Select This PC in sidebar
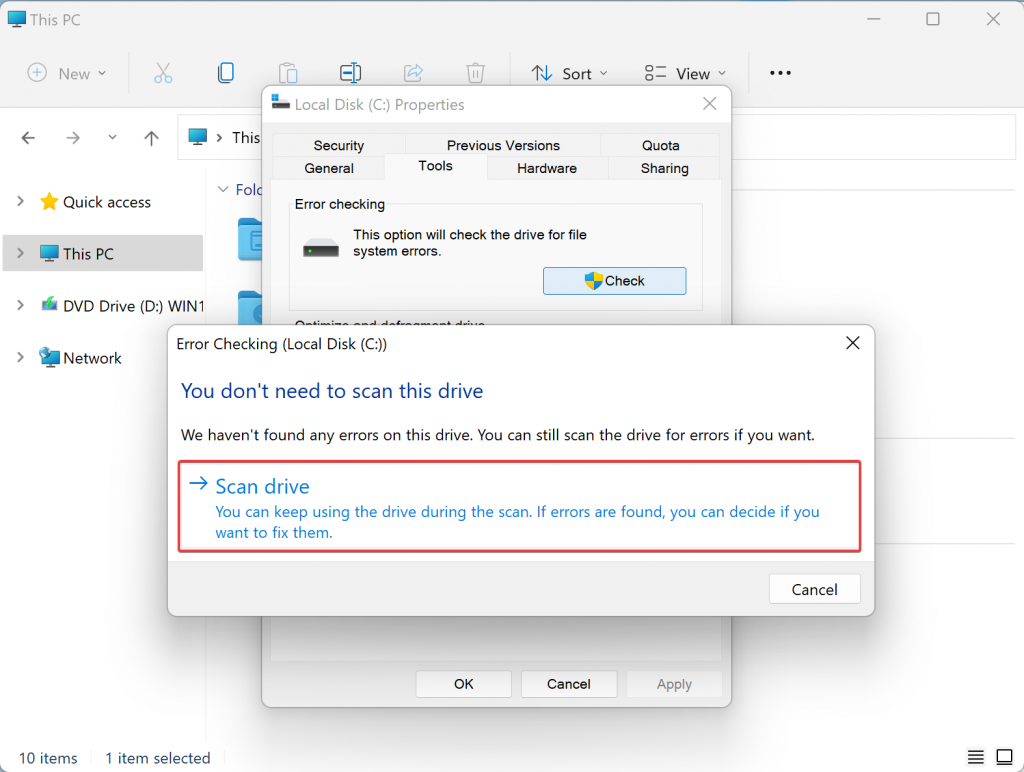 point(103,253)
